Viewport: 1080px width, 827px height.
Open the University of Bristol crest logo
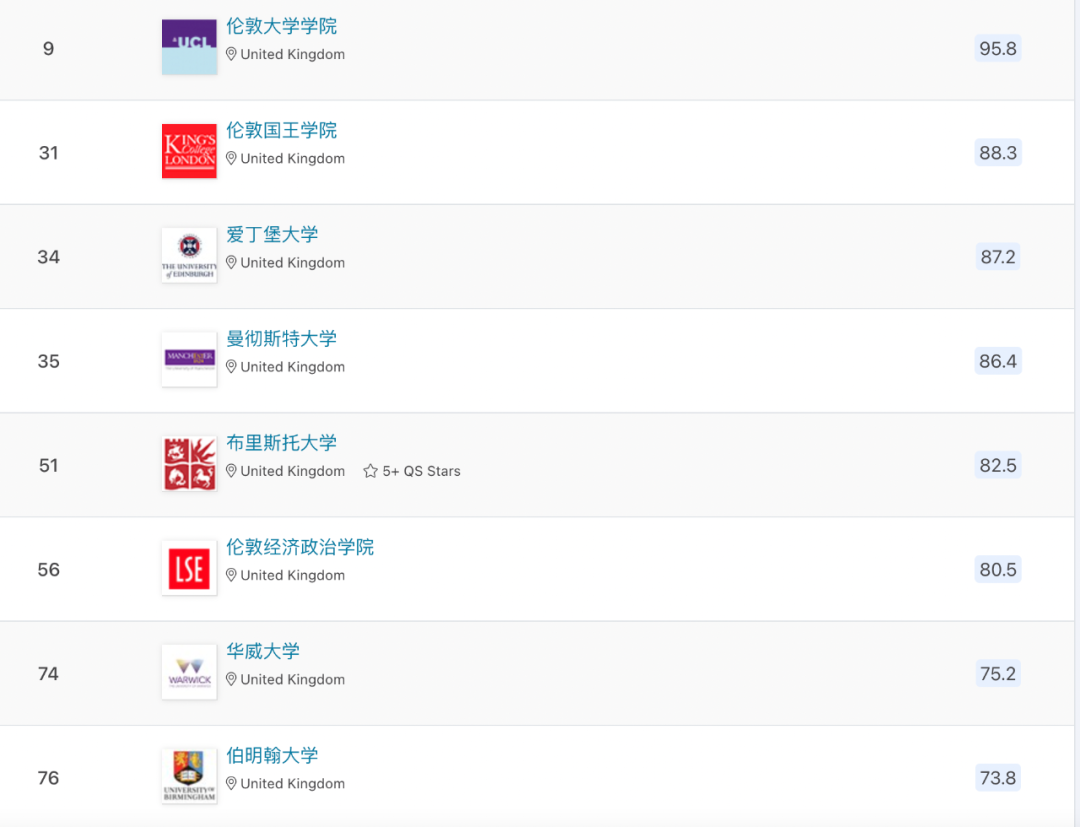pyautogui.click(x=189, y=463)
